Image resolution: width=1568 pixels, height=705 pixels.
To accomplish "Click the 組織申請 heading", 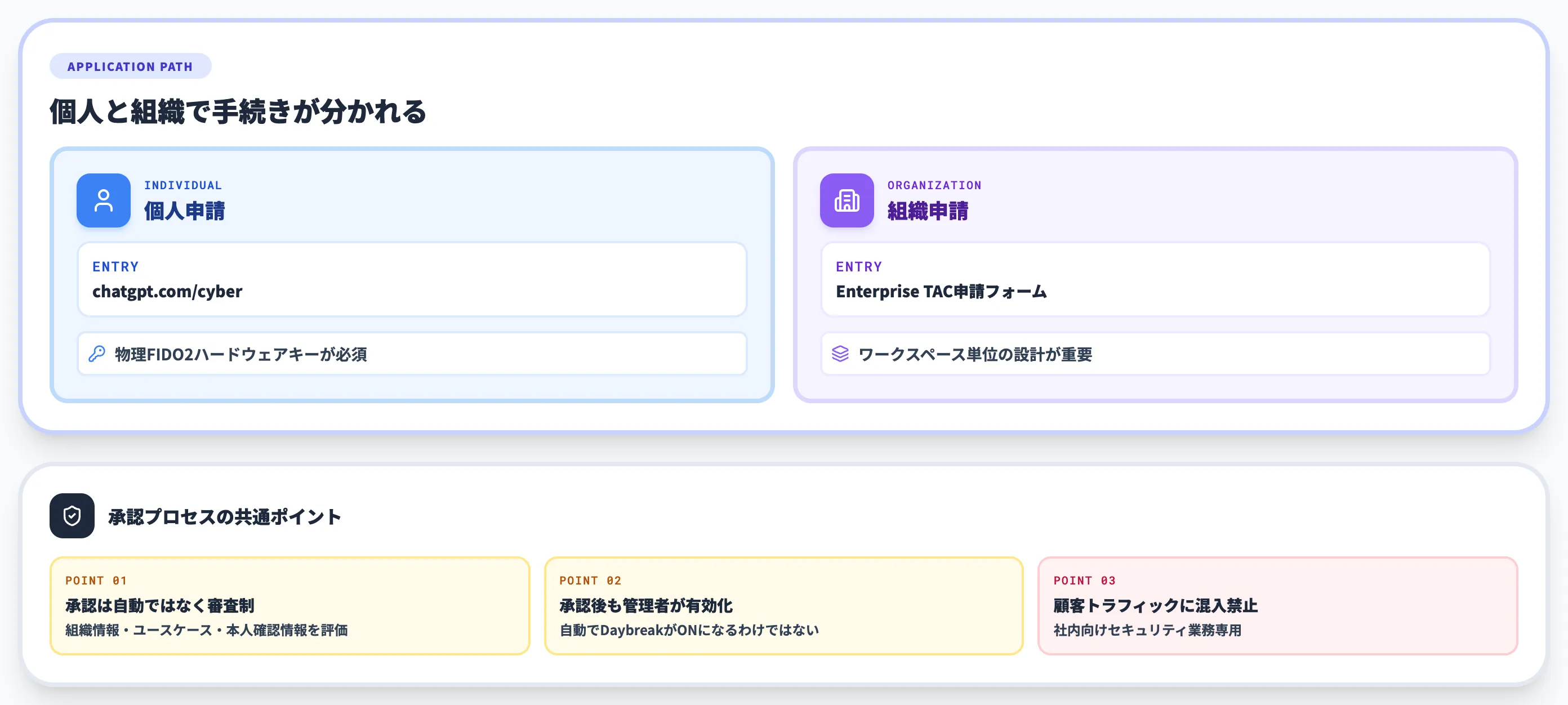I will point(928,211).
